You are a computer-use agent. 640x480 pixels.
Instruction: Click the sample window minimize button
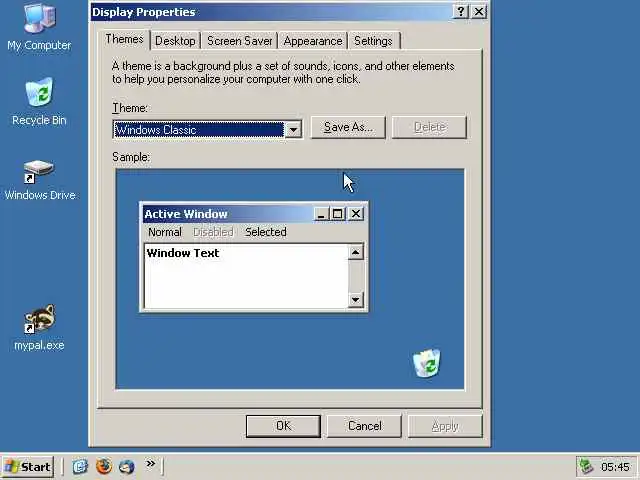[x=322, y=214]
